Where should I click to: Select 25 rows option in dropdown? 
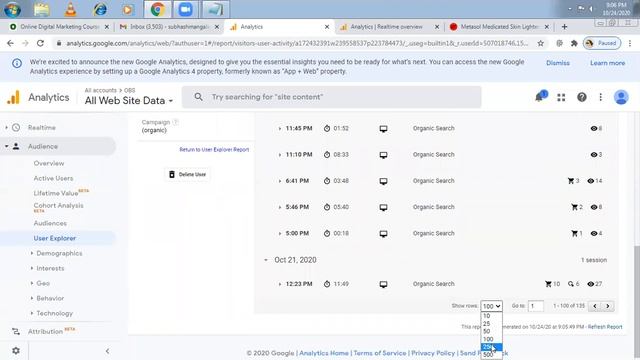491,324
